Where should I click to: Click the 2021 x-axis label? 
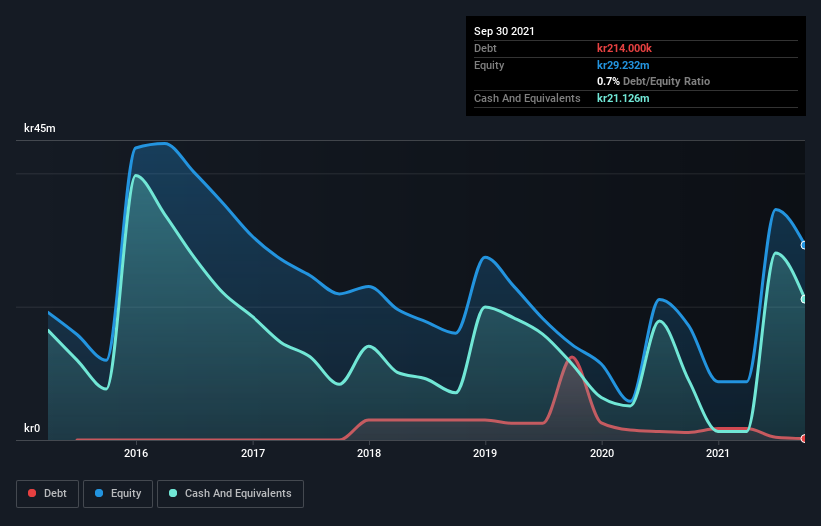[x=718, y=453]
